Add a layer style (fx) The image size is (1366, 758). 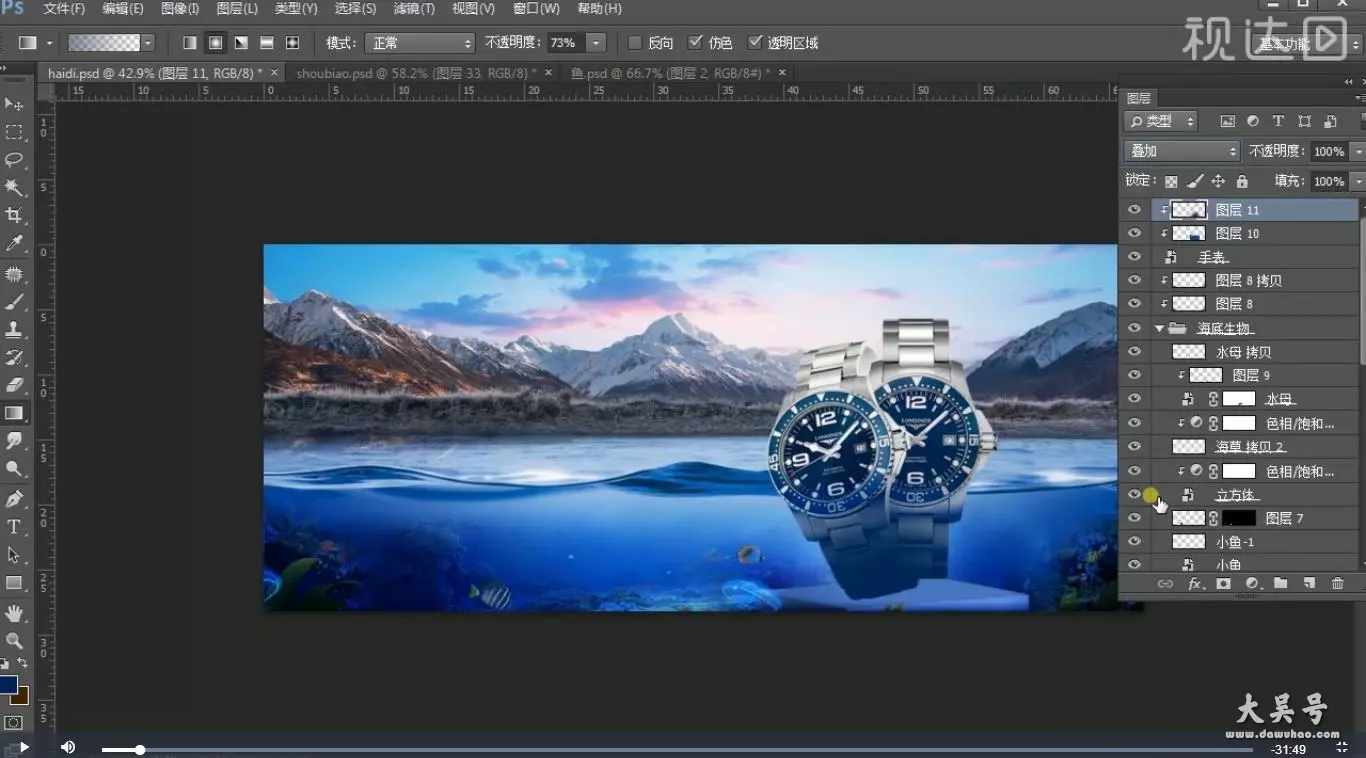[1195, 584]
